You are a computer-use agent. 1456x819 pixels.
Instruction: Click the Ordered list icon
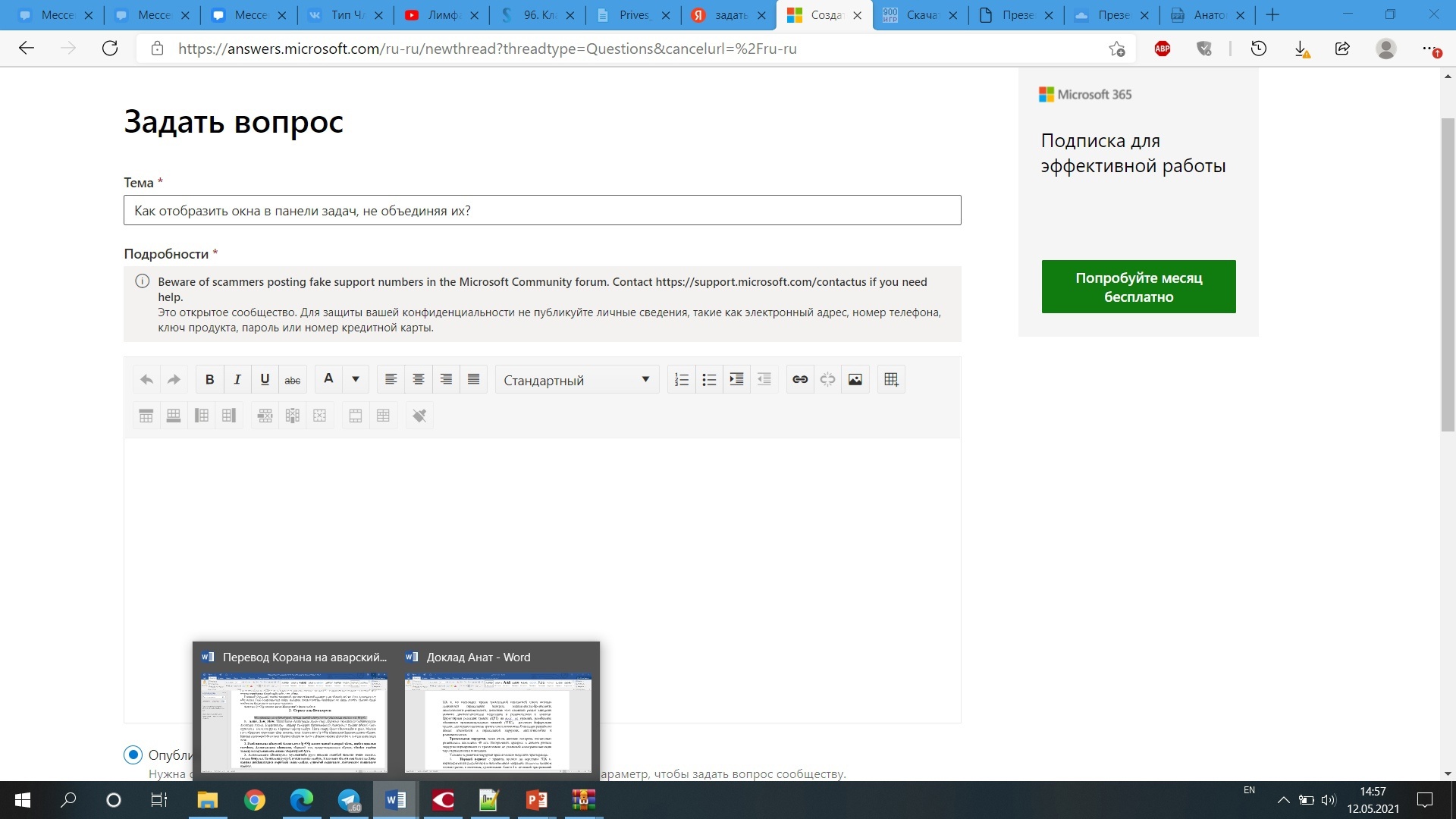pyautogui.click(x=680, y=379)
